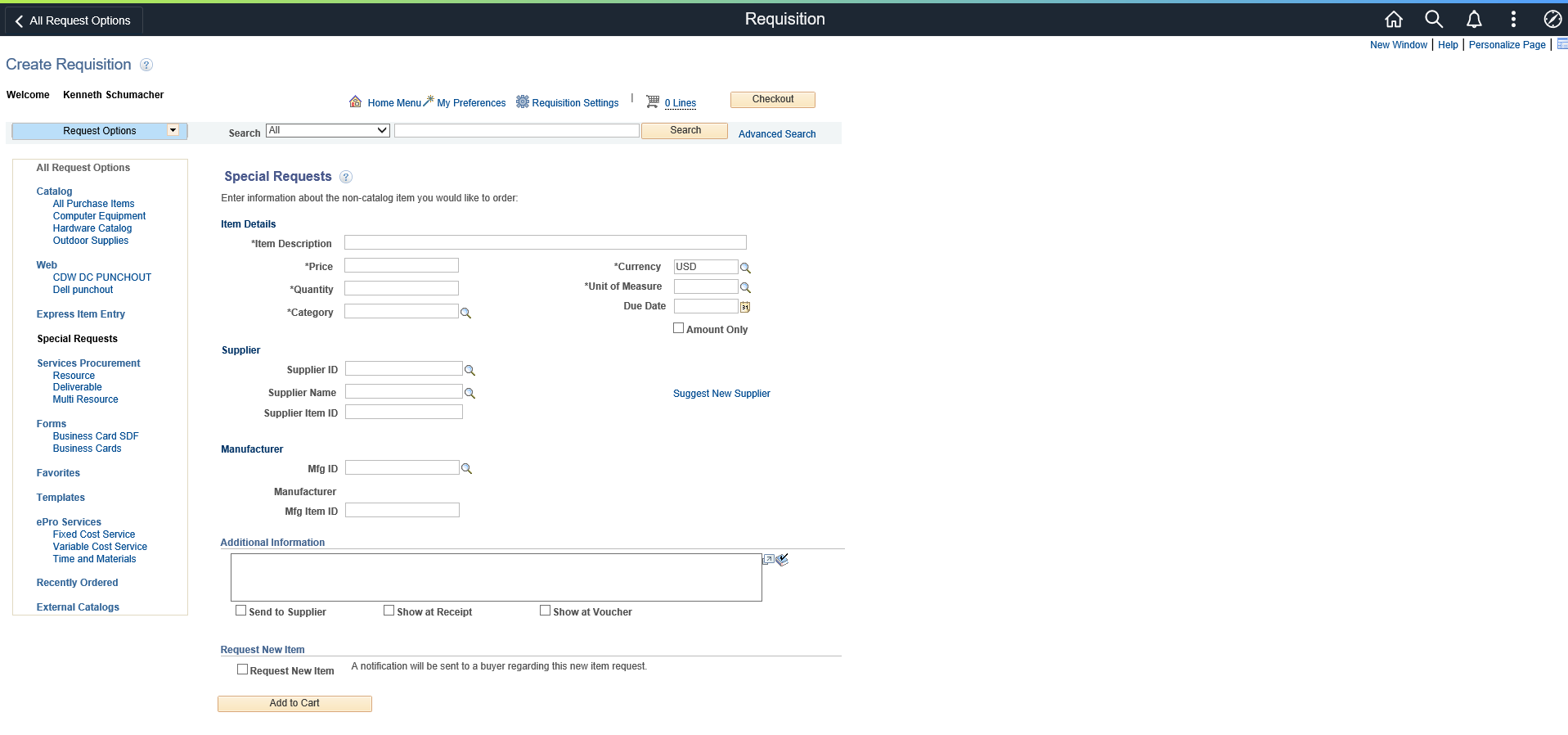
Task: Expand Additional Information text box popup icon
Action: [768, 560]
